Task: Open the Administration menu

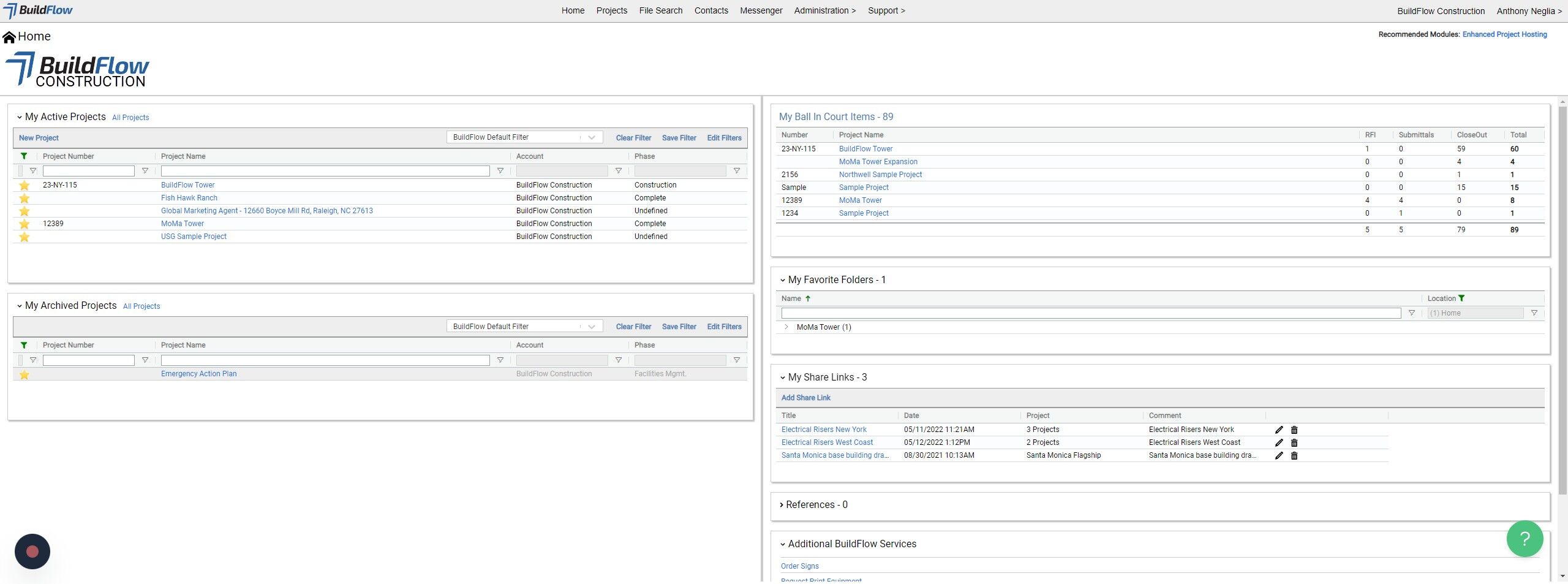Action: tap(824, 10)
